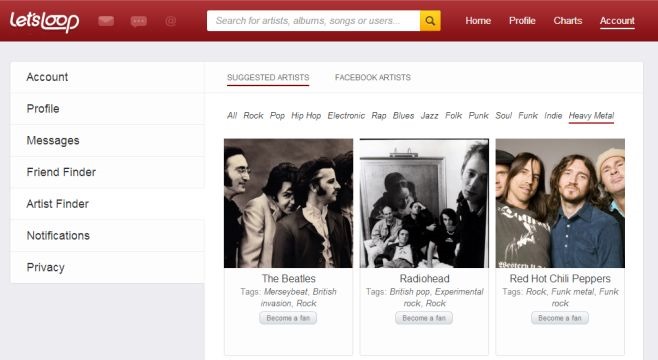Filter artists by Funk genre
The width and height of the screenshot is (658, 360).
tap(528, 115)
